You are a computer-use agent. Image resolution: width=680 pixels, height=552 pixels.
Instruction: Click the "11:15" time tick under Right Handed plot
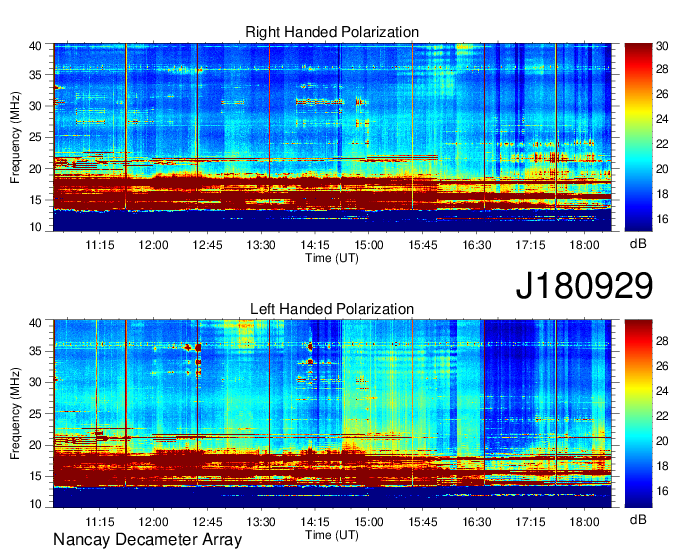coord(100,245)
